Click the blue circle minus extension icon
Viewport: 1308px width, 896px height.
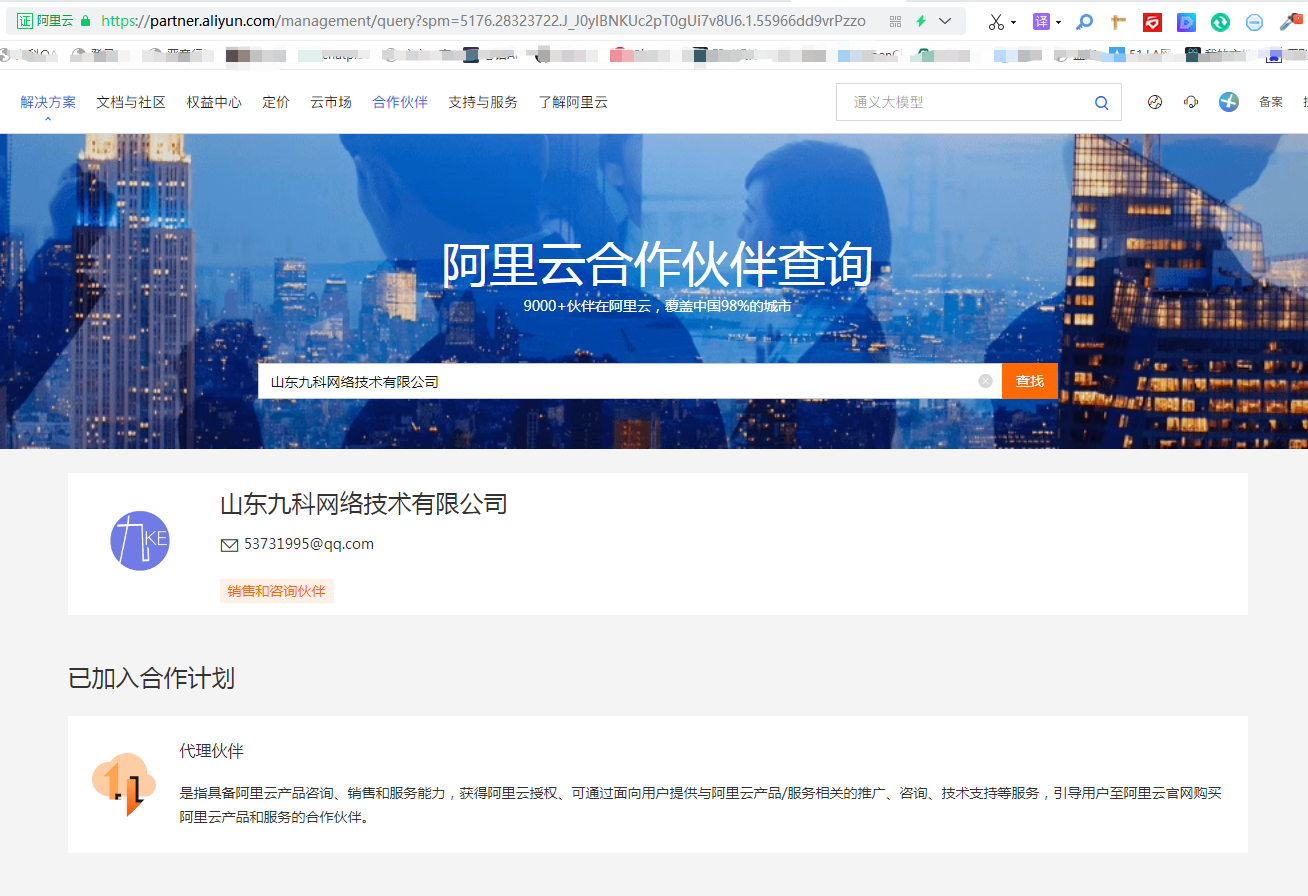[1254, 22]
